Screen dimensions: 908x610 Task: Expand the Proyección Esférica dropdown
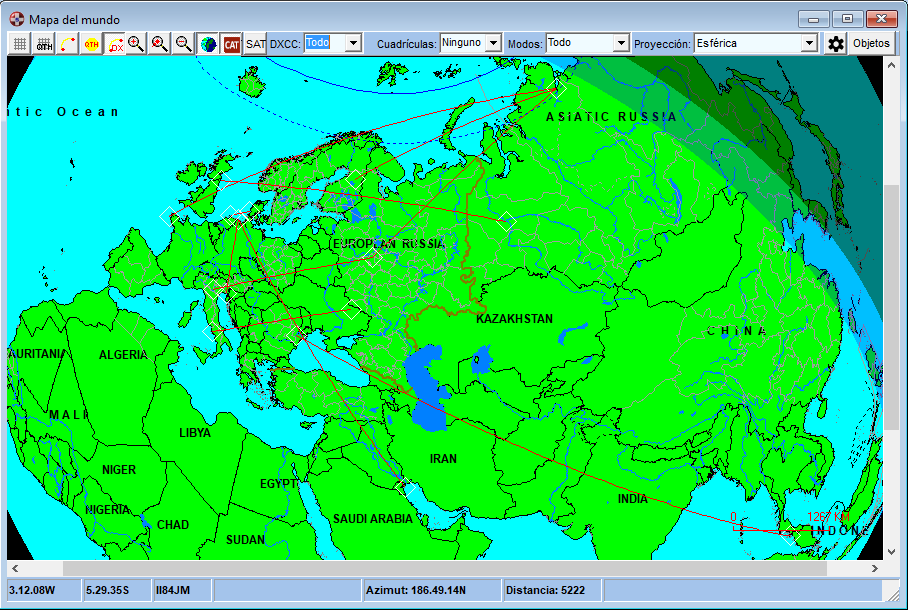click(x=810, y=43)
